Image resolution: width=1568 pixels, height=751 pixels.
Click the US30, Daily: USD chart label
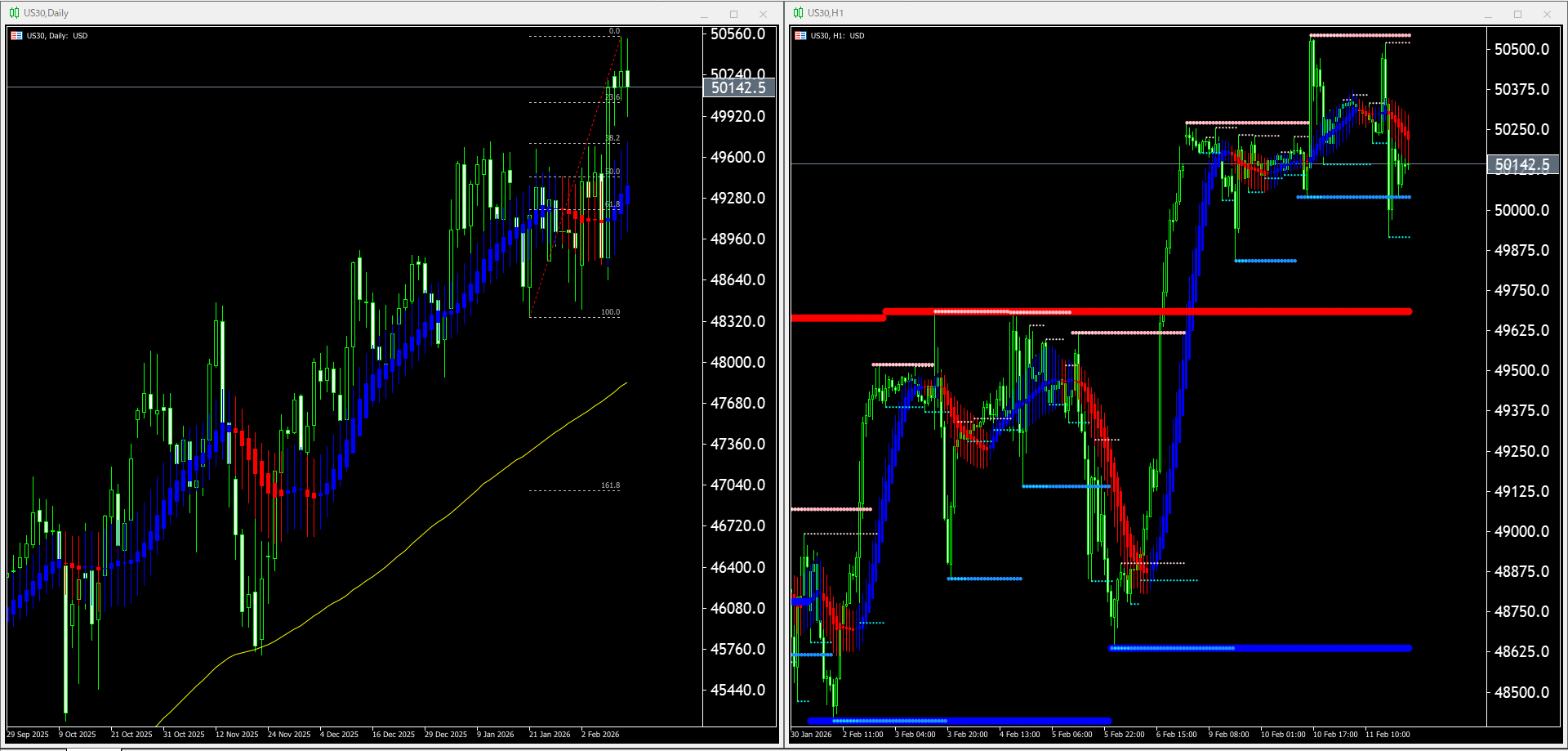[x=57, y=36]
